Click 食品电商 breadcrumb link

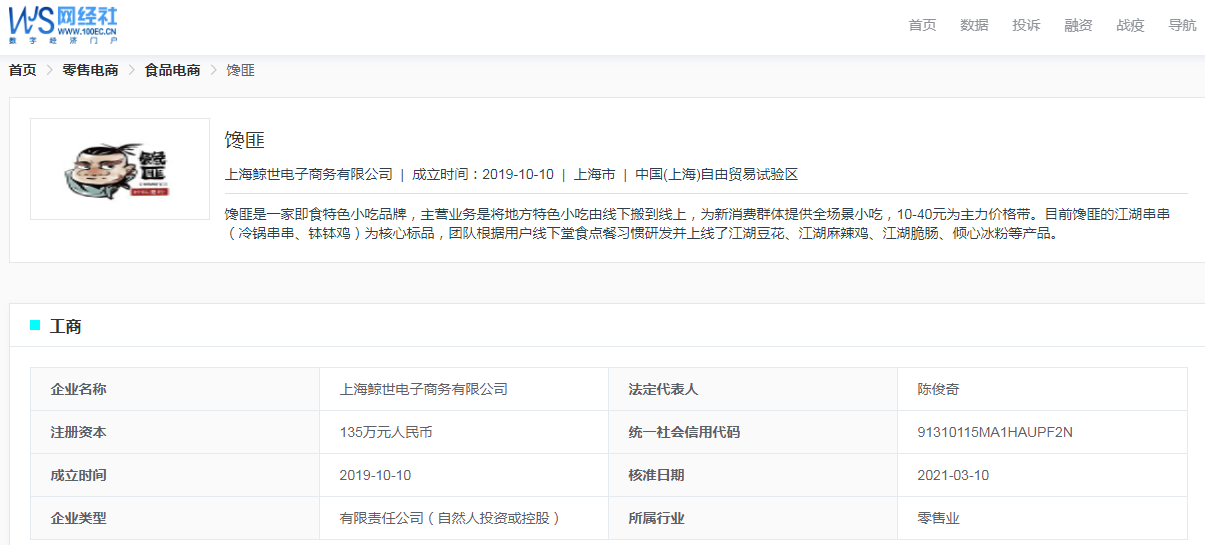point(172,70)
